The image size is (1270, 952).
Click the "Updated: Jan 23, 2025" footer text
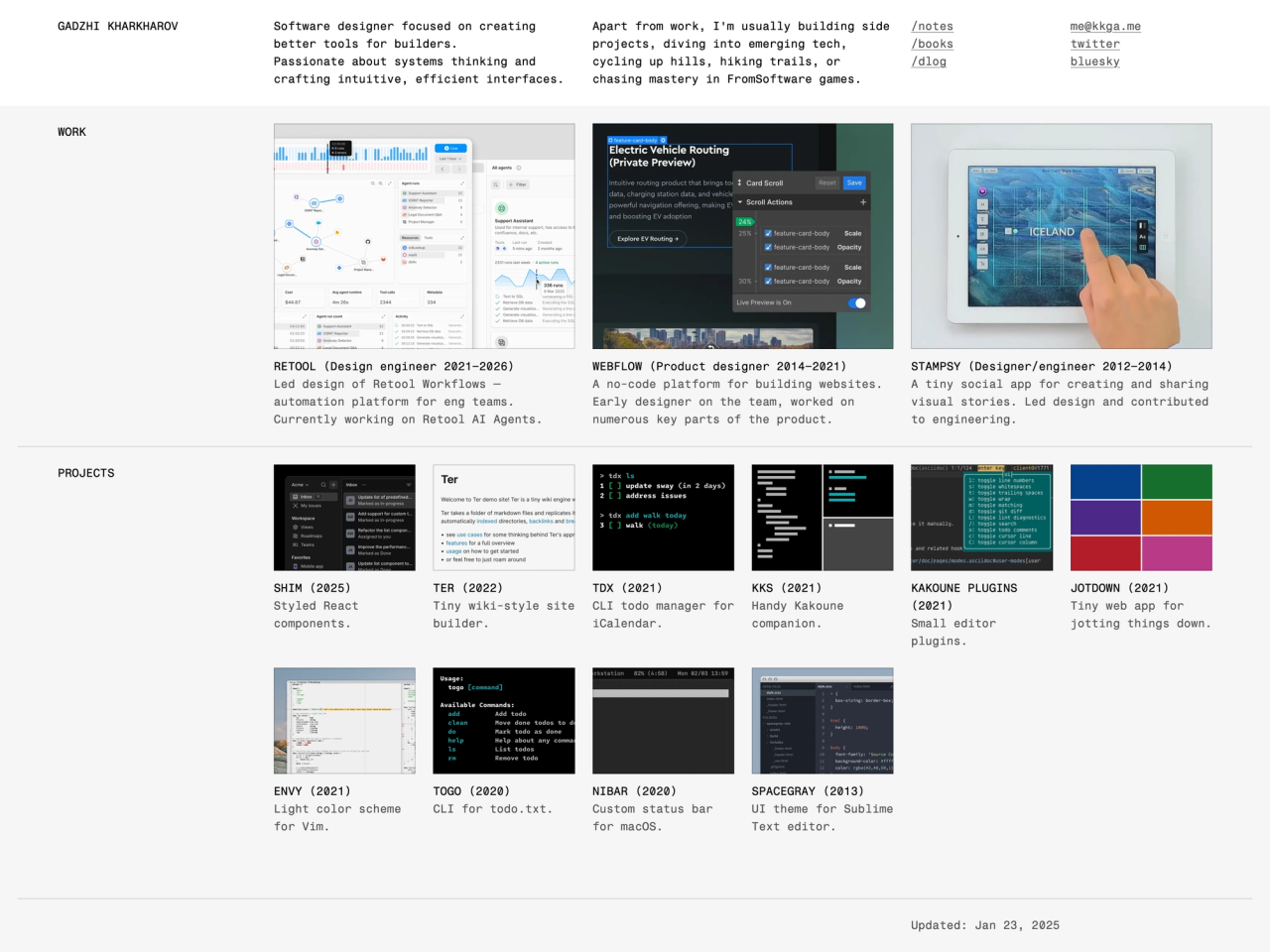point(985,926)
